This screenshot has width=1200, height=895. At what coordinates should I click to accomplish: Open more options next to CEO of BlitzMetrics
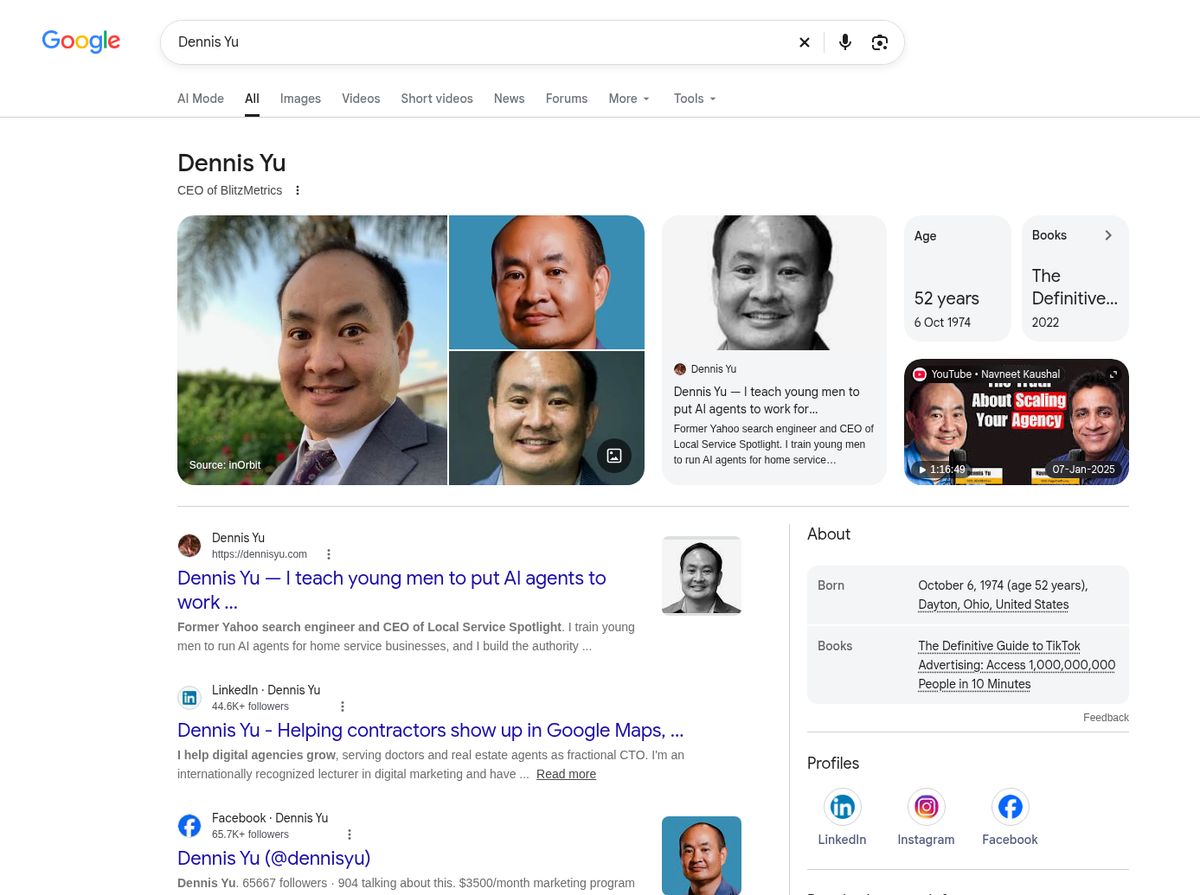click(x=297, y=190)
